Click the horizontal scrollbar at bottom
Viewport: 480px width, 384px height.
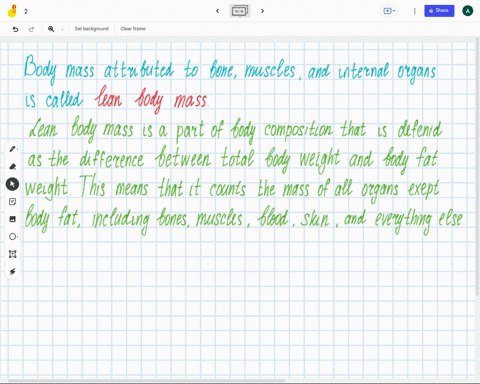tap(147, 380)
